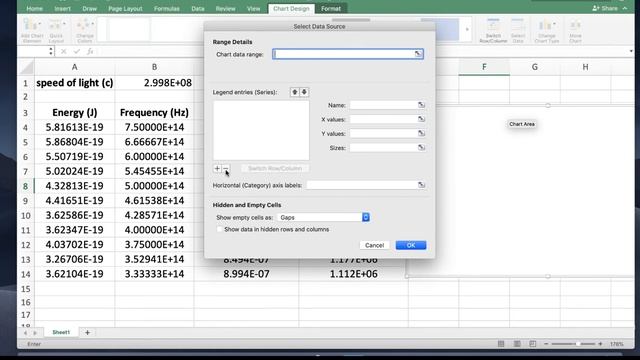The image size is (640, 360).
Task: Switch to Page Break Preview in status bar
Action: click(x=533, y=344)
